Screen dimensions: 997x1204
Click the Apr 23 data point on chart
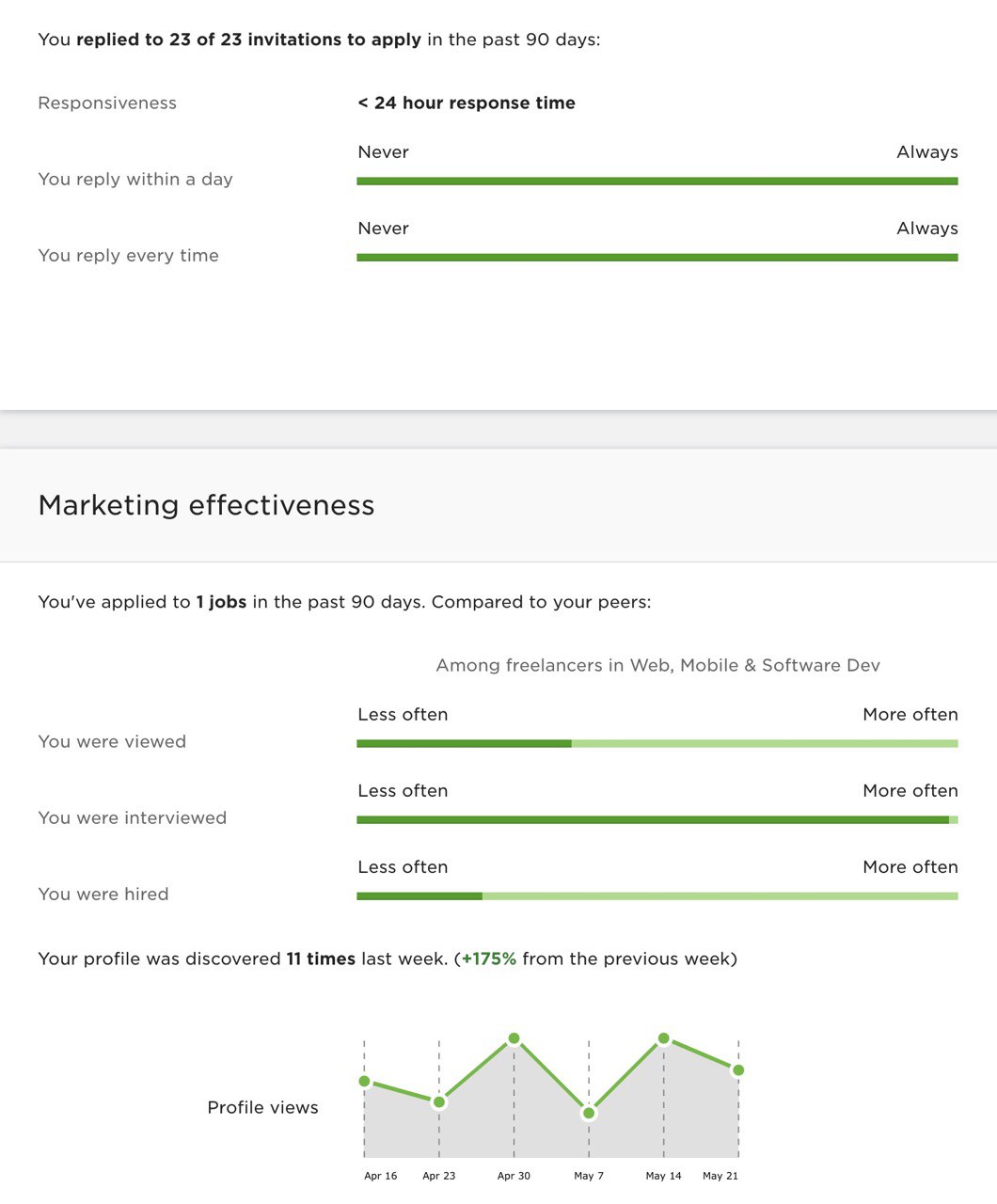pyautogui.click(x=439, y=1101)
